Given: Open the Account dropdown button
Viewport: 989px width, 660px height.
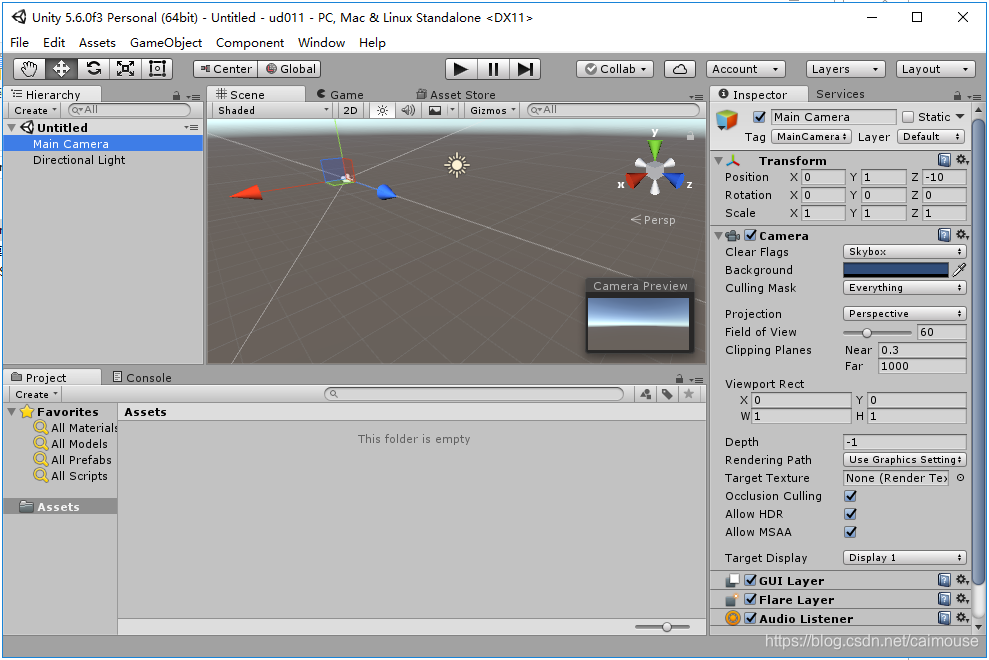Looking at the screenshot, I should tap(746, 69).
